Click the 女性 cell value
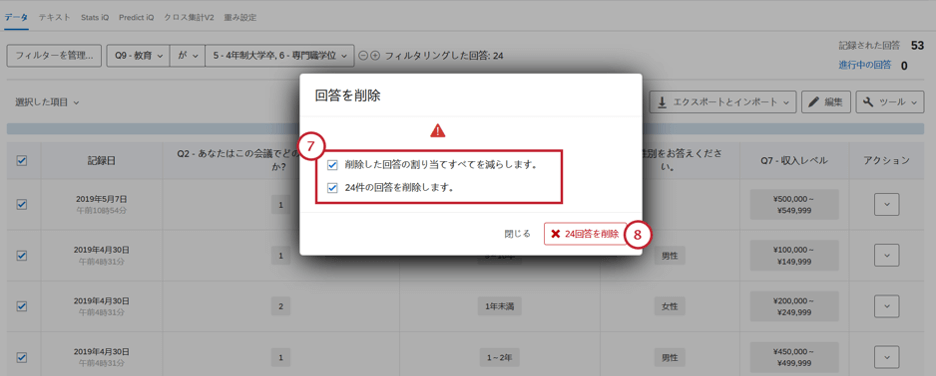 pyautogui.click(x=669, y=307)
